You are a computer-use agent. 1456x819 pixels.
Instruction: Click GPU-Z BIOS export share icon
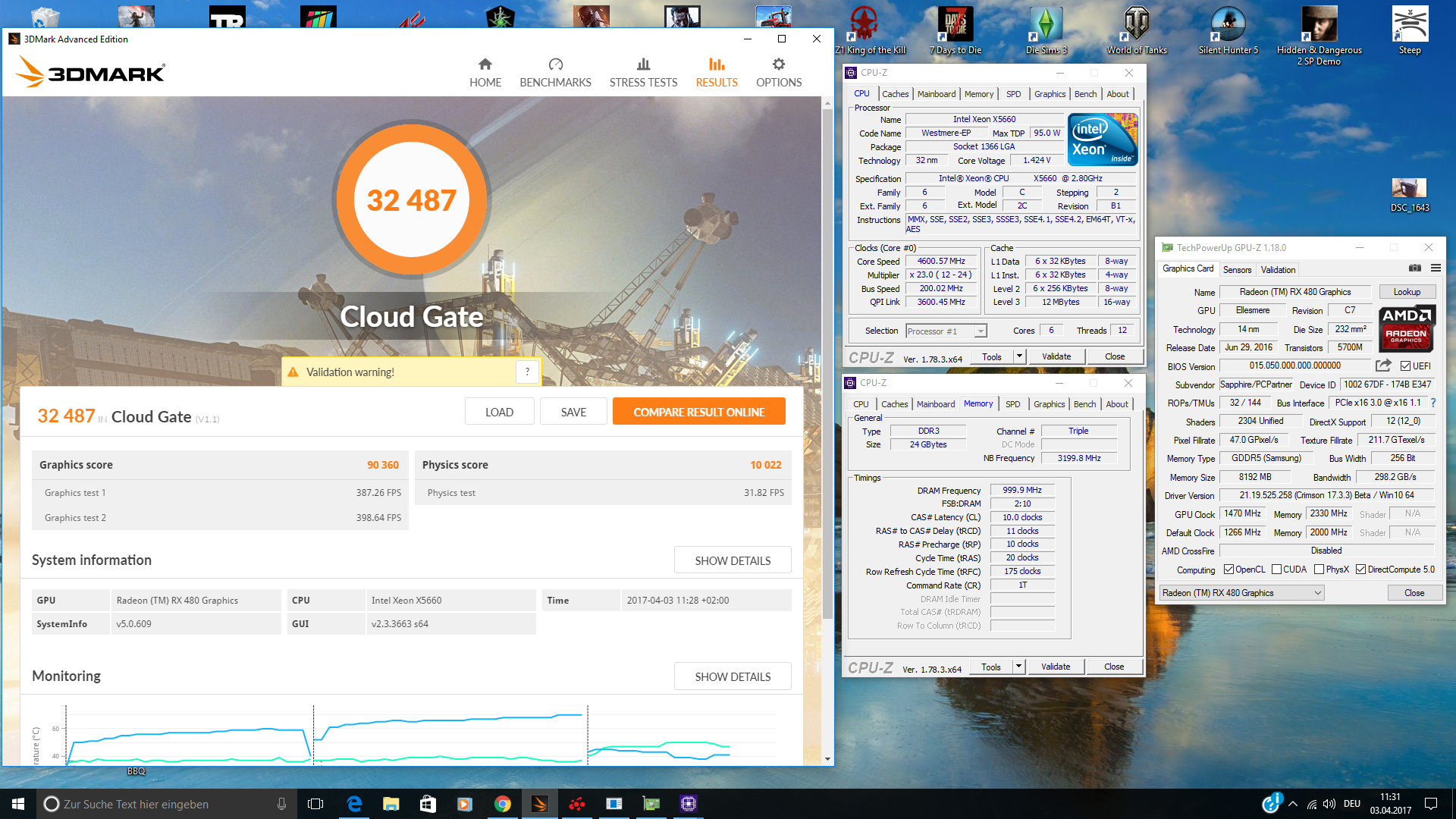pyautogui.click(x=1383, y=366)
